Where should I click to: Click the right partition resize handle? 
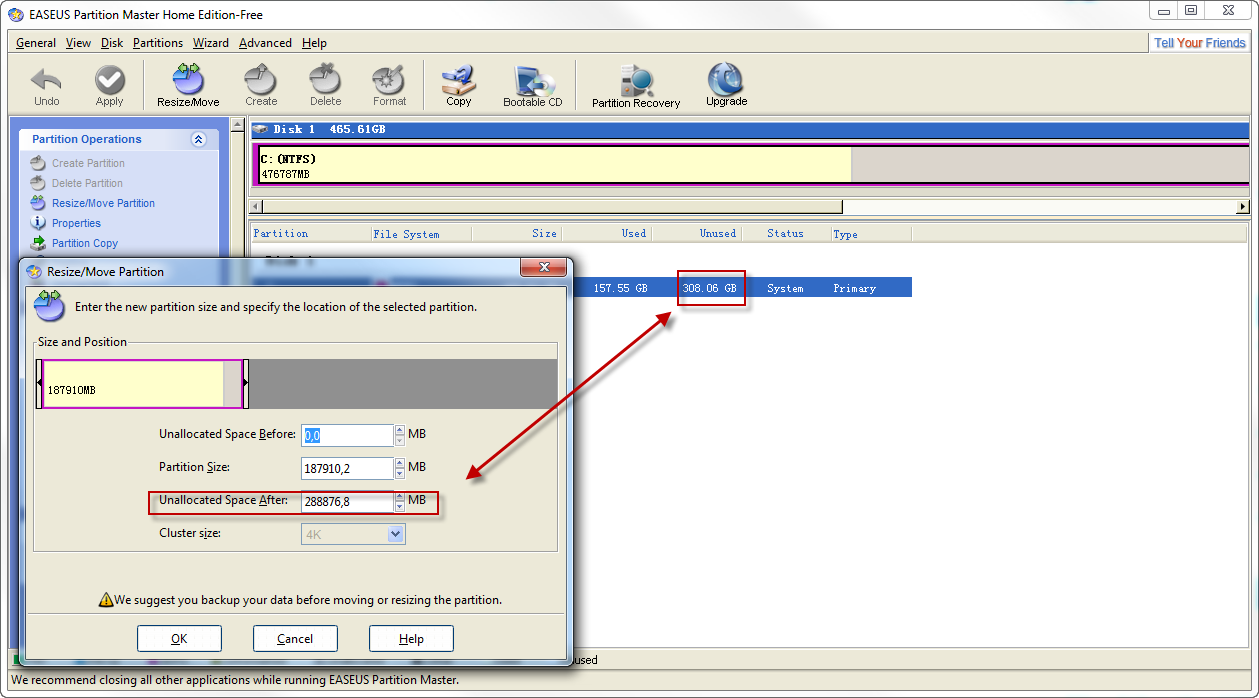[246, 384]
